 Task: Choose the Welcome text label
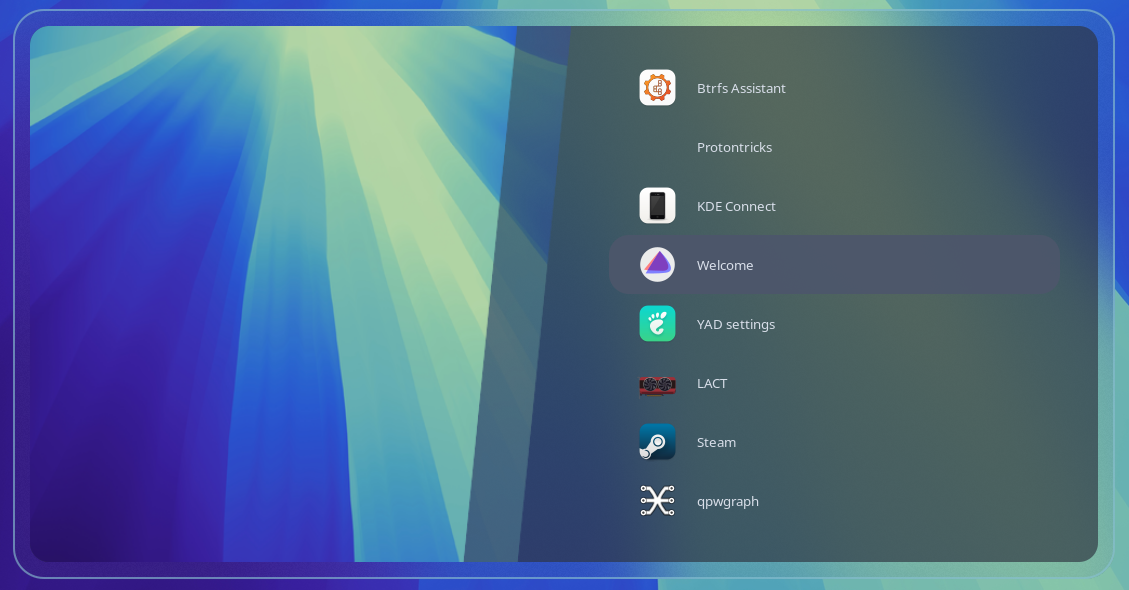click(725, 265)
